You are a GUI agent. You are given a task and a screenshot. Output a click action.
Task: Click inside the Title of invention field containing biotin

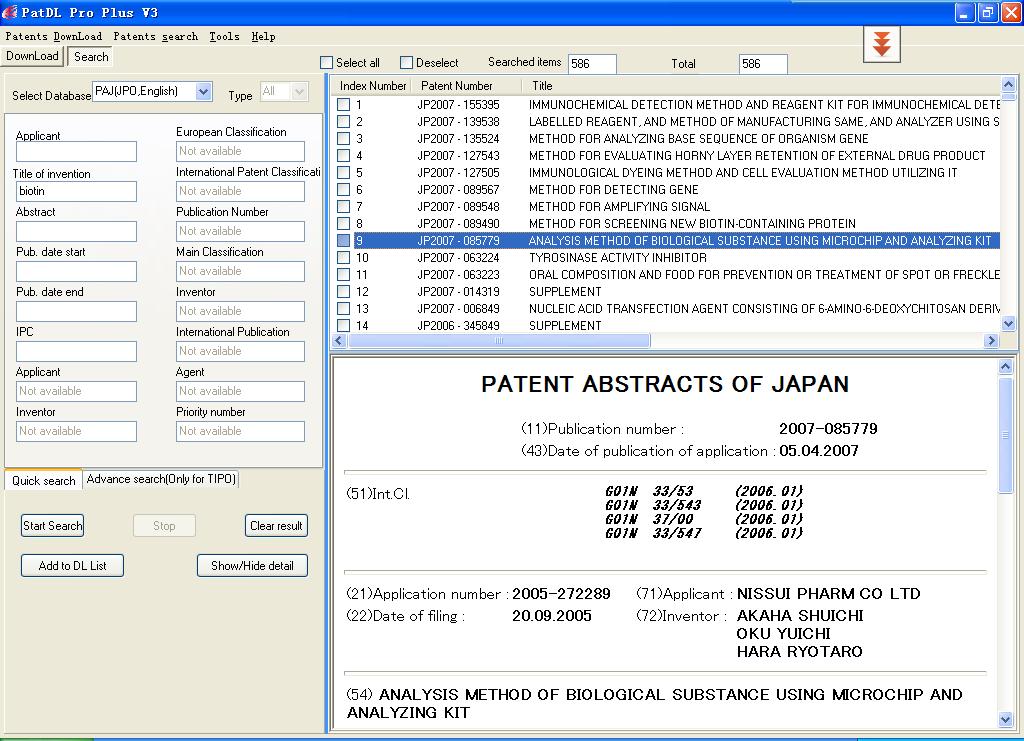75,191
